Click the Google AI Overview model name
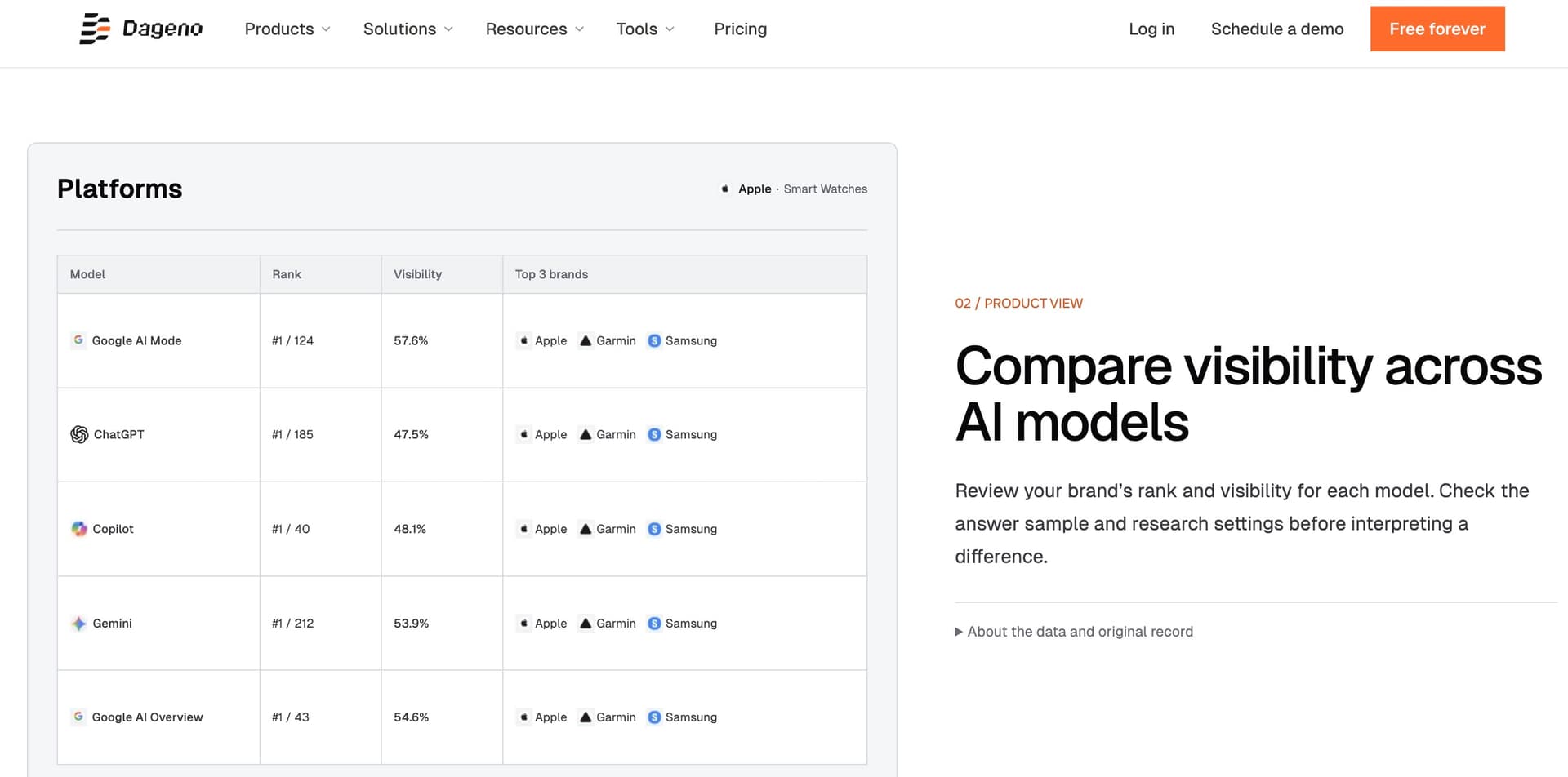Image resolution: width=1568 pixels, height=777 pixels. pyautogui.click(x=147, y=717)
